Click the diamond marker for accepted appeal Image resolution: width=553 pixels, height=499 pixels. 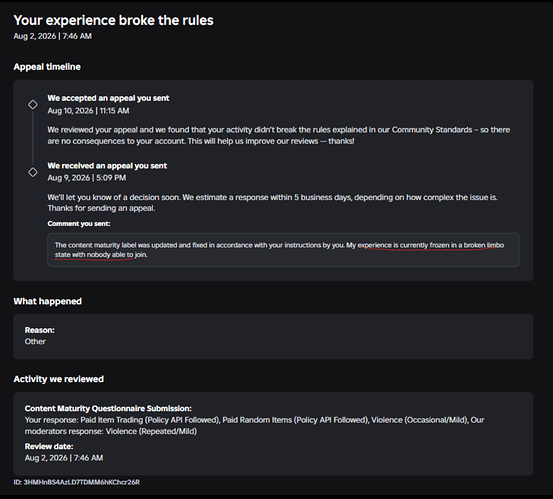click(33, 105)
